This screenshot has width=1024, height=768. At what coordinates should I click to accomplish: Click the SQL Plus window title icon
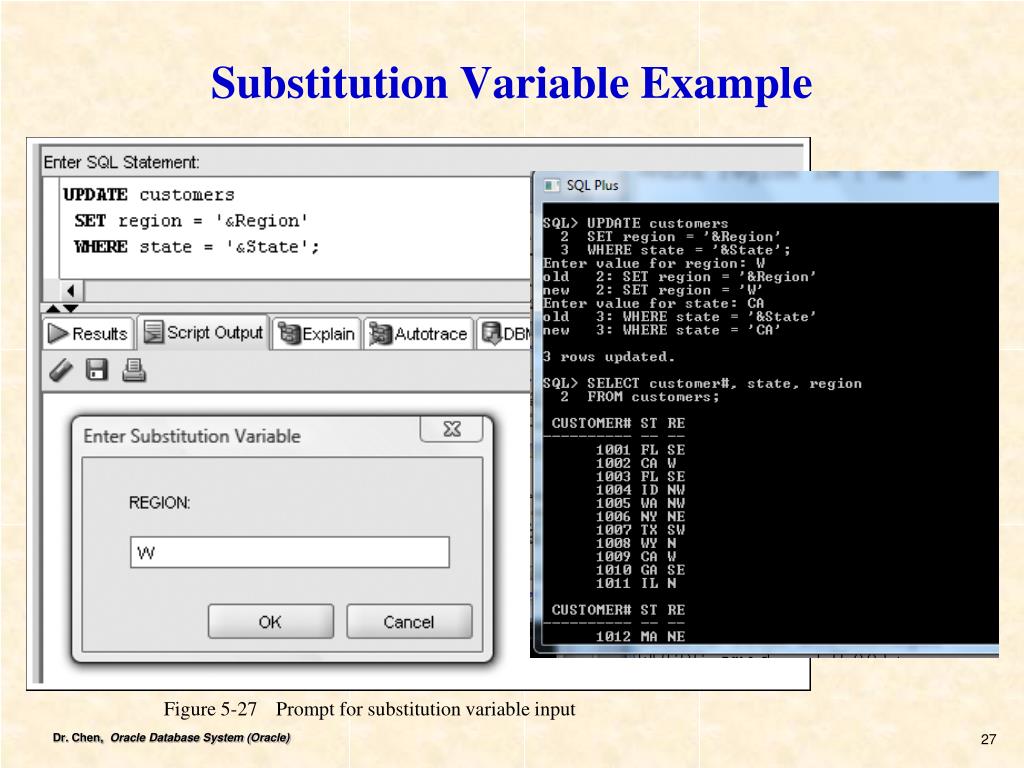pos(551,185)
